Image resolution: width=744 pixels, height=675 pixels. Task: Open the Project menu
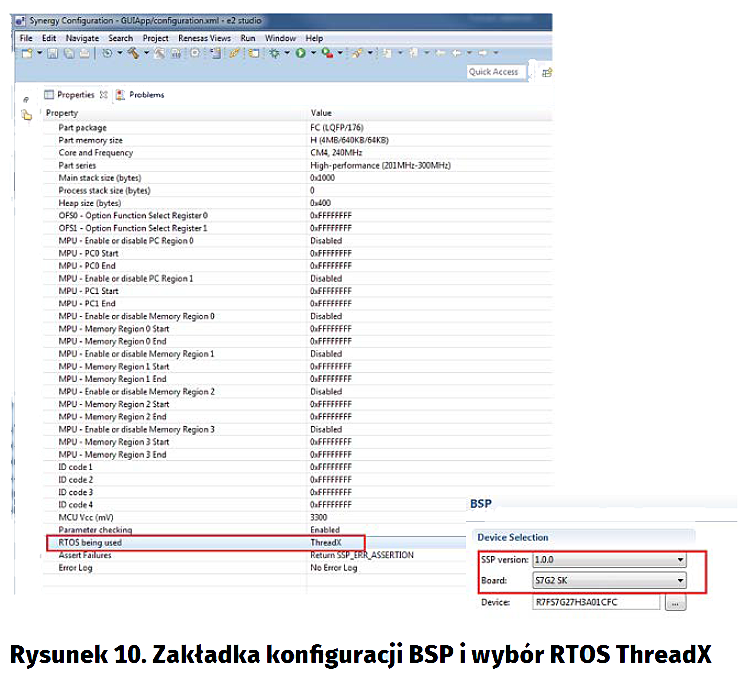point(155,38)
